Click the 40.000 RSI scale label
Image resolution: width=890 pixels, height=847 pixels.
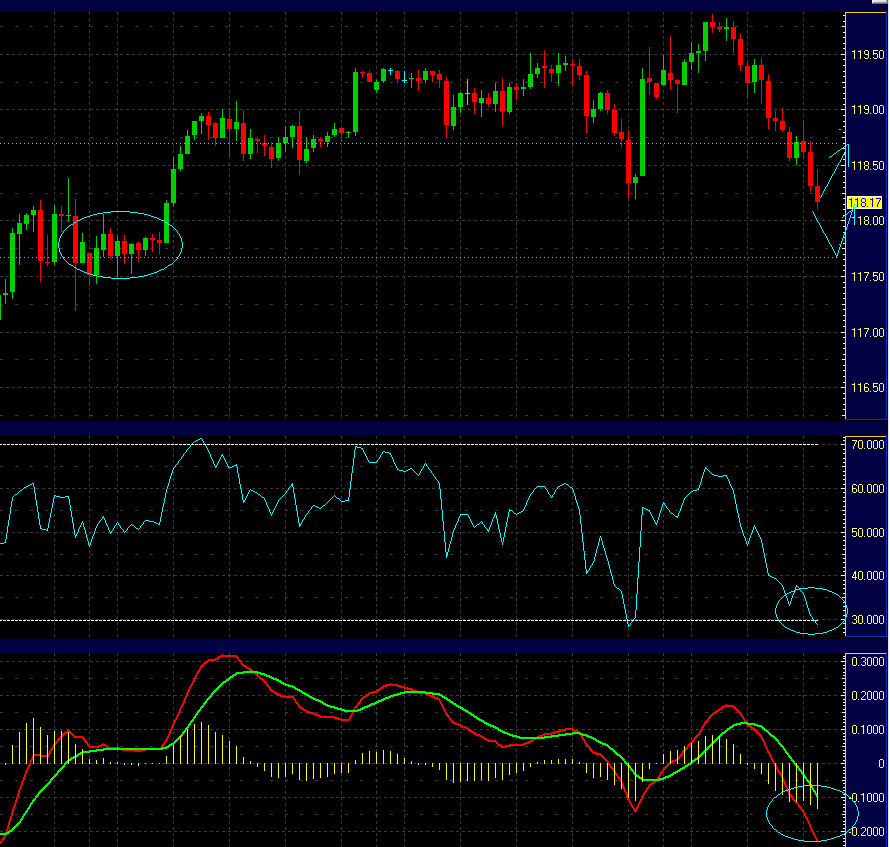(x=868, y=576)
